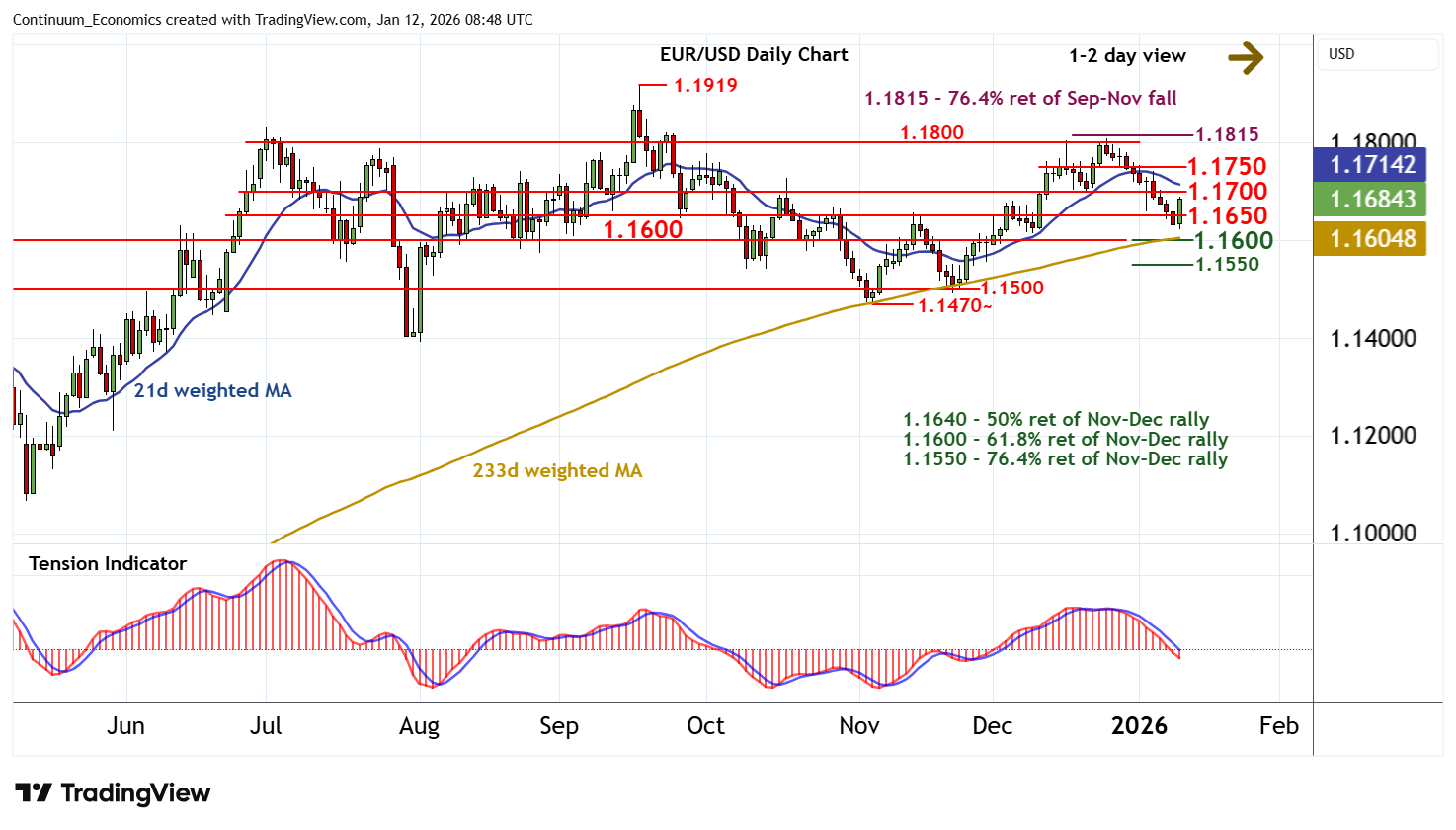Select the green 1.1600 support label
The image size is (1456, 830).
click(x=1233, y=241)
